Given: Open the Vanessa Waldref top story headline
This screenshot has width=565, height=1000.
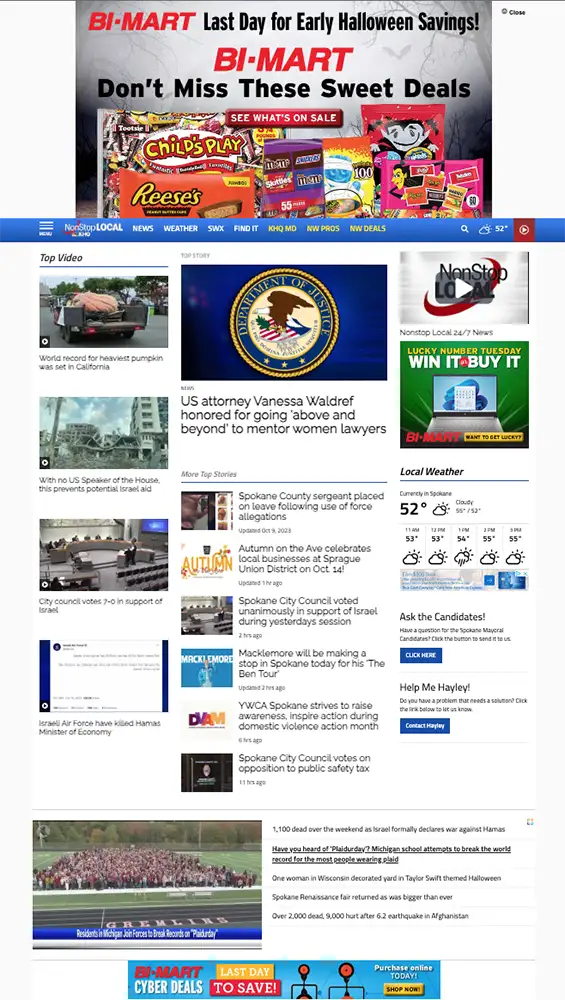Looking at the screenshot, I should 283,415.
